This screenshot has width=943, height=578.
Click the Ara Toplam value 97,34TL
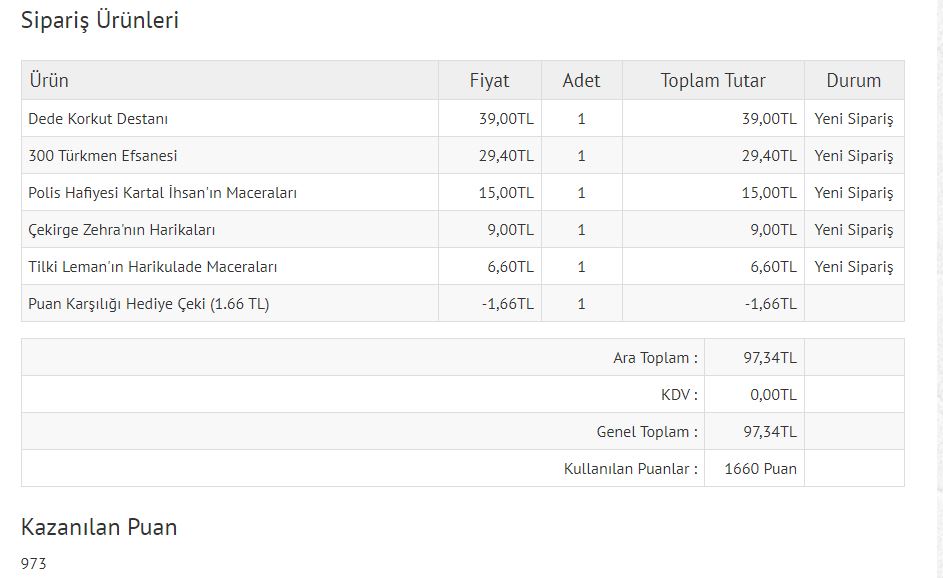tap(770, 358)
